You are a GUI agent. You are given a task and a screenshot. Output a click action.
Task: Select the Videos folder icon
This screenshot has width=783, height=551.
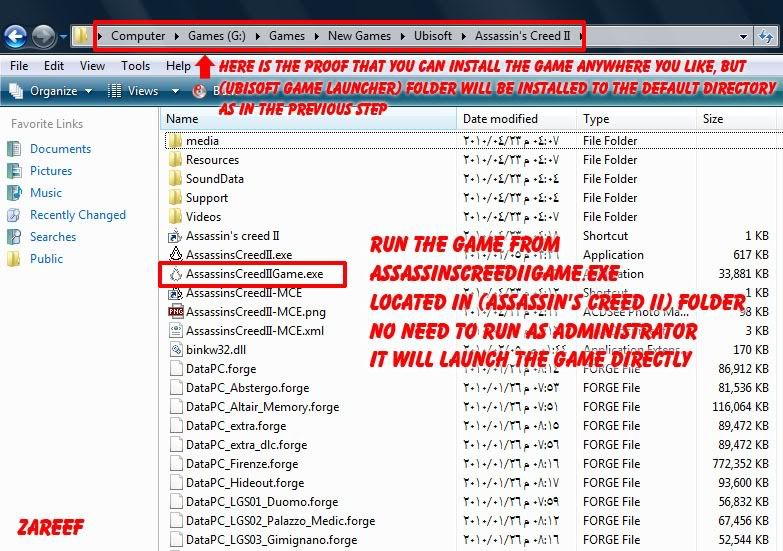coord(175,217)
